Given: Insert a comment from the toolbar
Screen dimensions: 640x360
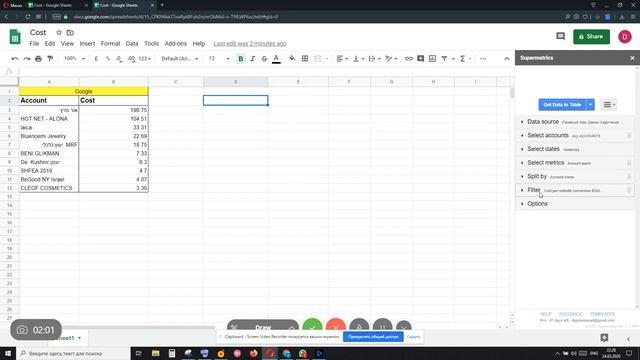Looking at the screenshot, I should click(x=420, y=59).
